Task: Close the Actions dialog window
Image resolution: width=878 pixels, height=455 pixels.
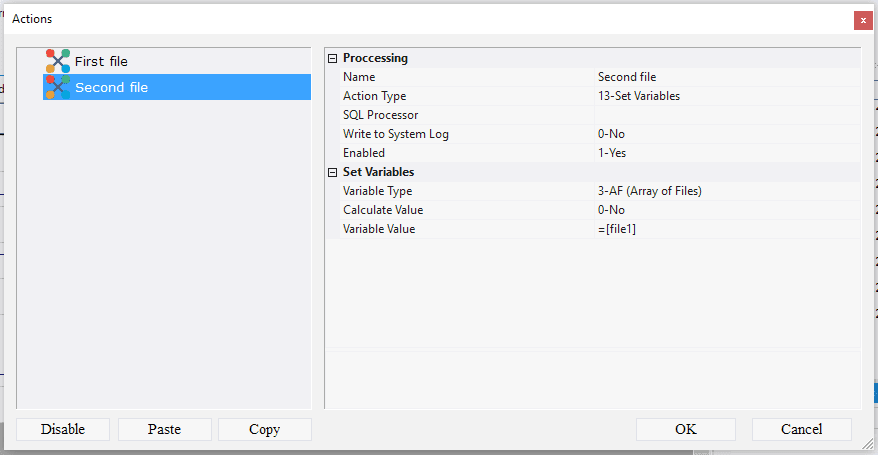Action: point(861,20)
